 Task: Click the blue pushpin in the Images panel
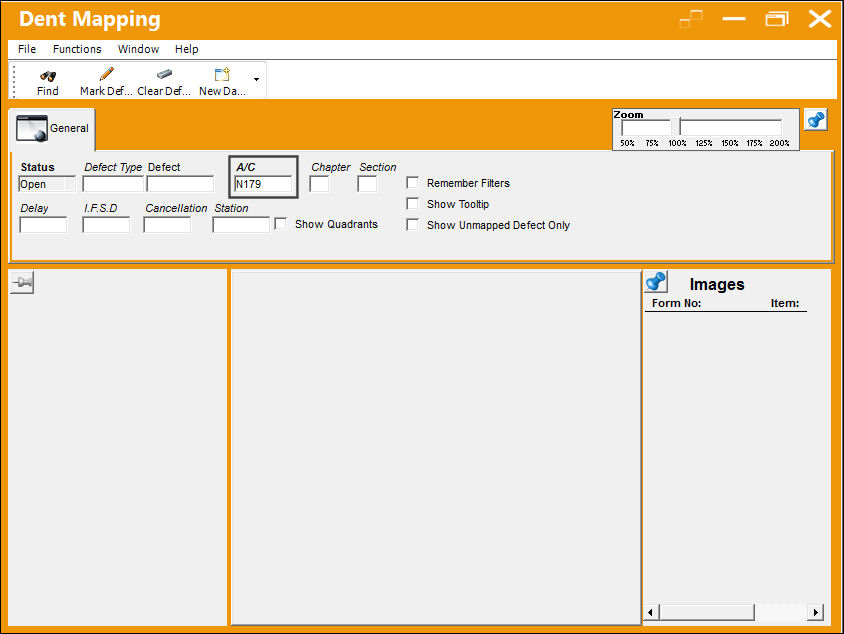[x=656, y=282]
